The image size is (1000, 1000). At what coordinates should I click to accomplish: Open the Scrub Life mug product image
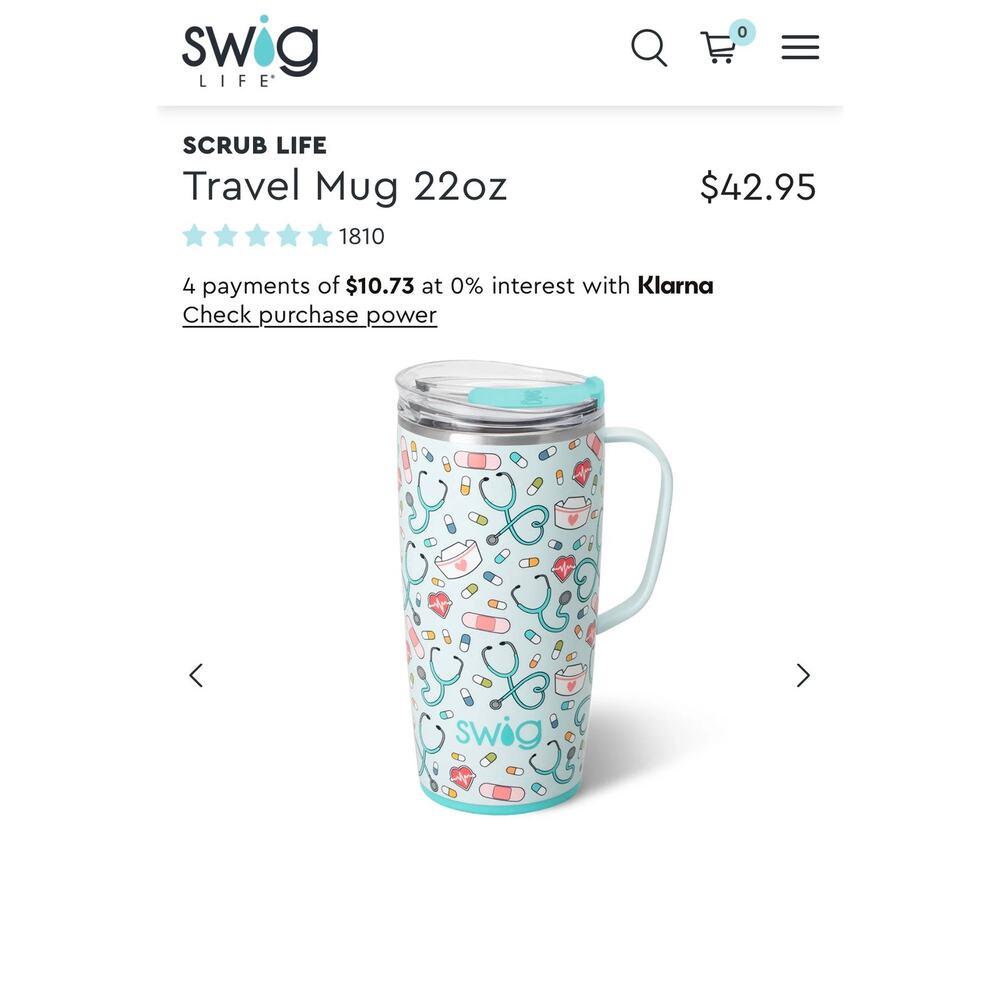click(533, 587)
